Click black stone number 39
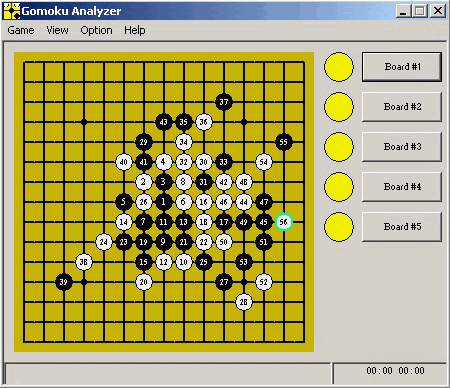The height and width of the screenshot is (388, 450). coord(64,282)
